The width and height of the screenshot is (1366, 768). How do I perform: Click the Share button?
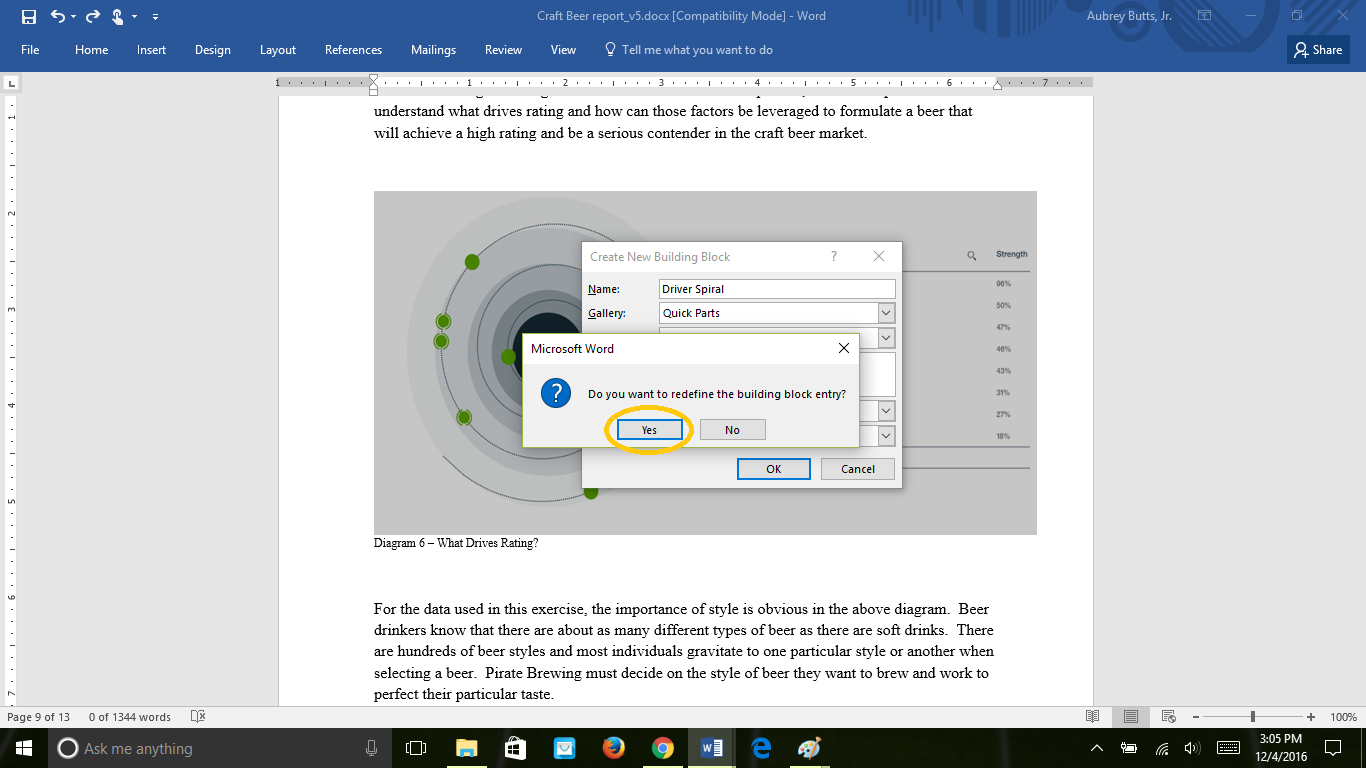(1318, 50)
